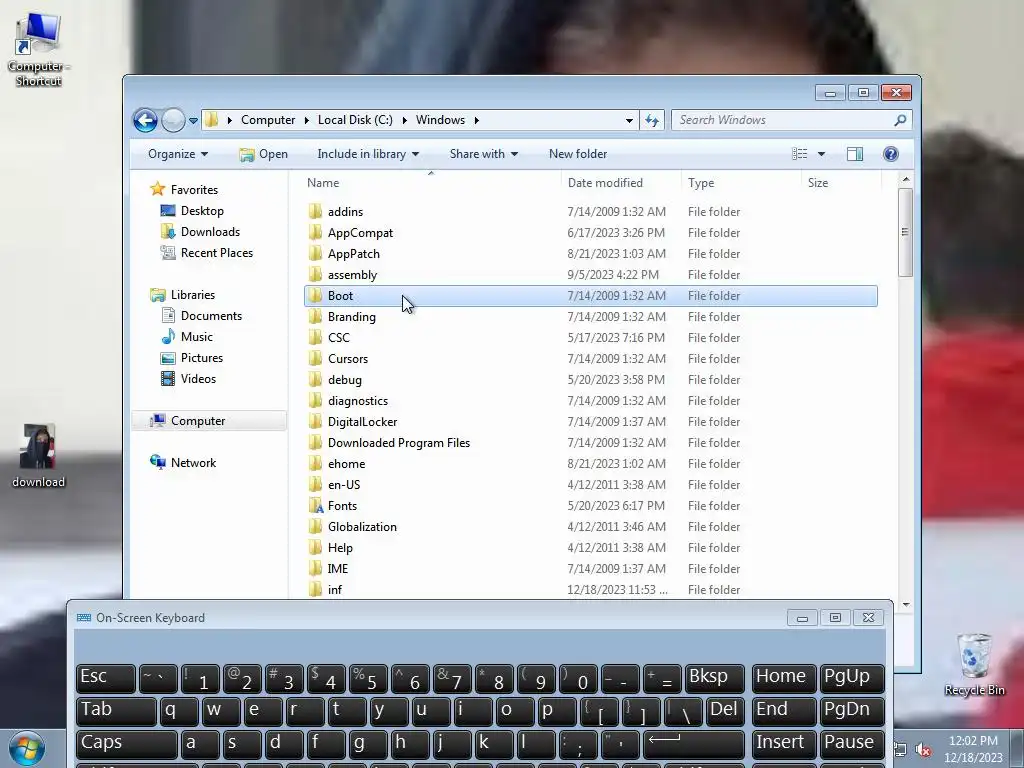
Task: Click the Open toolbar button
Action: (x=264, y=154)
